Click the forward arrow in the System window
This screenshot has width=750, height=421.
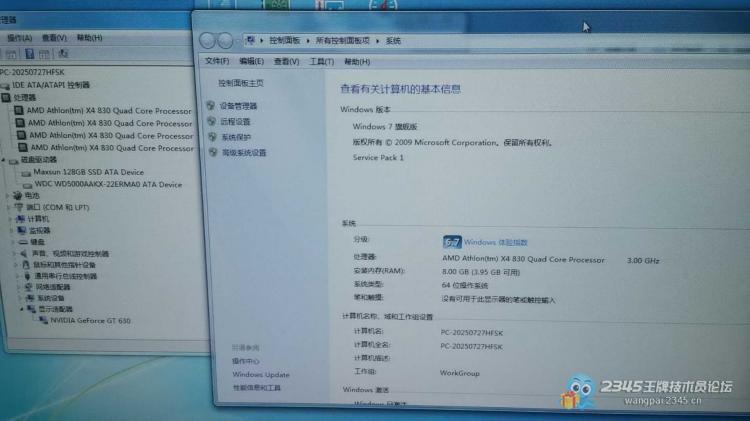225,41
